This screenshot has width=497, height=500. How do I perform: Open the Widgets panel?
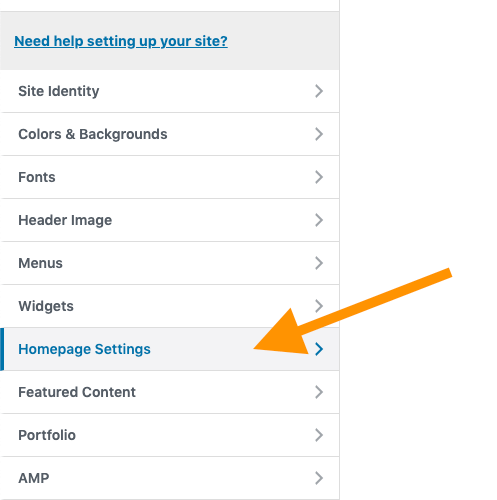170,306
